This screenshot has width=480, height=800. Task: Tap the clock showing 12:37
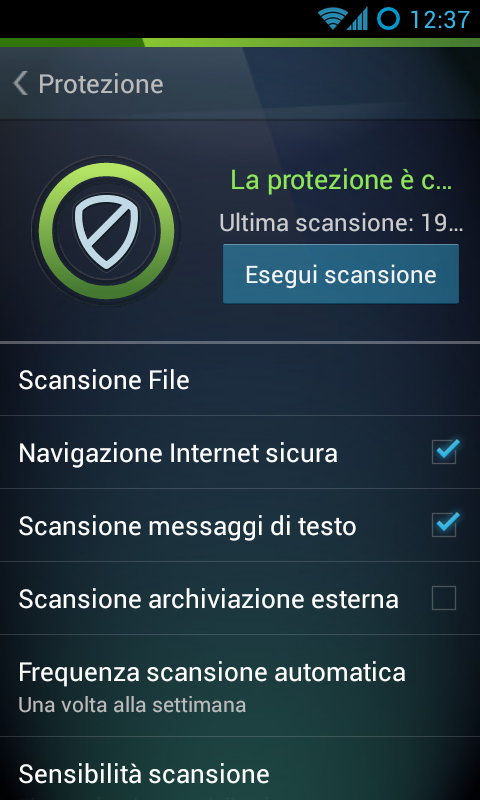coord(440,20)
